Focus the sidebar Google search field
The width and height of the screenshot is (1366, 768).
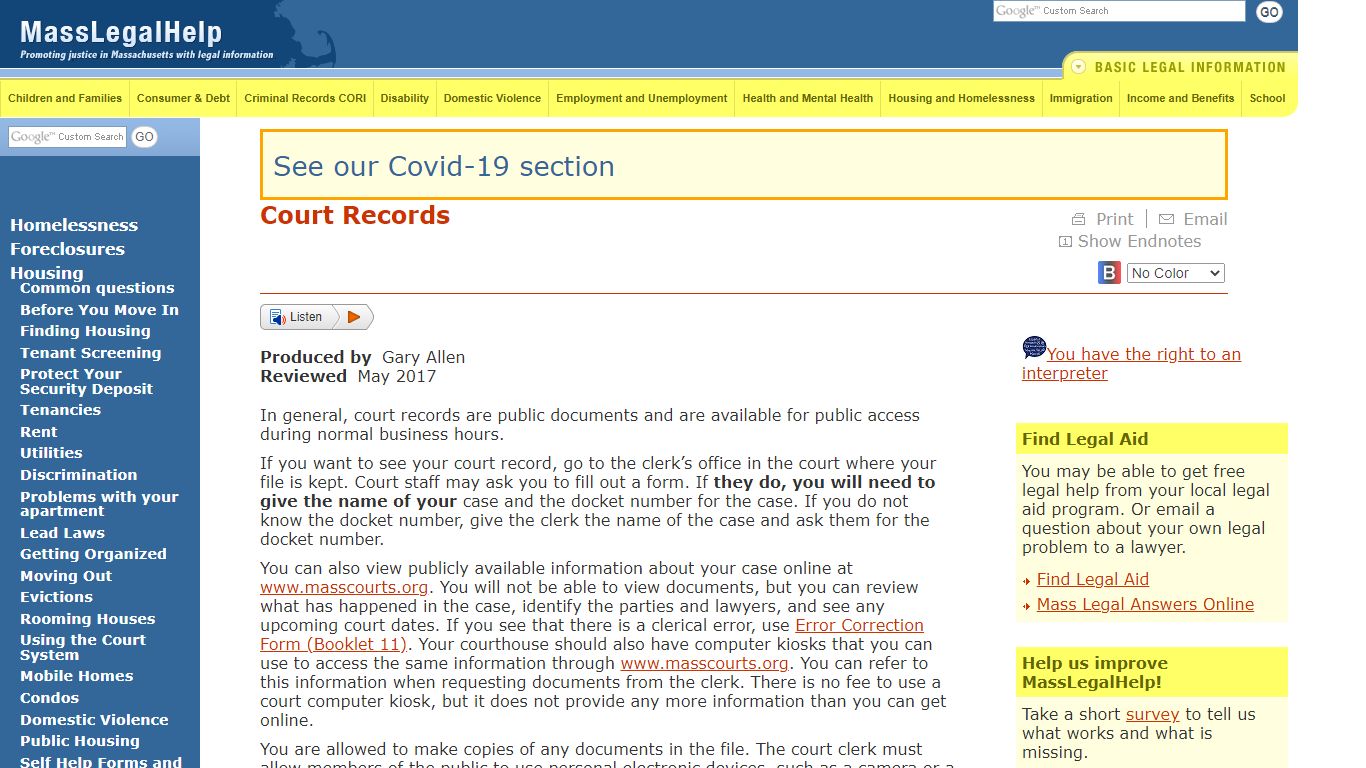click(68, 137)
